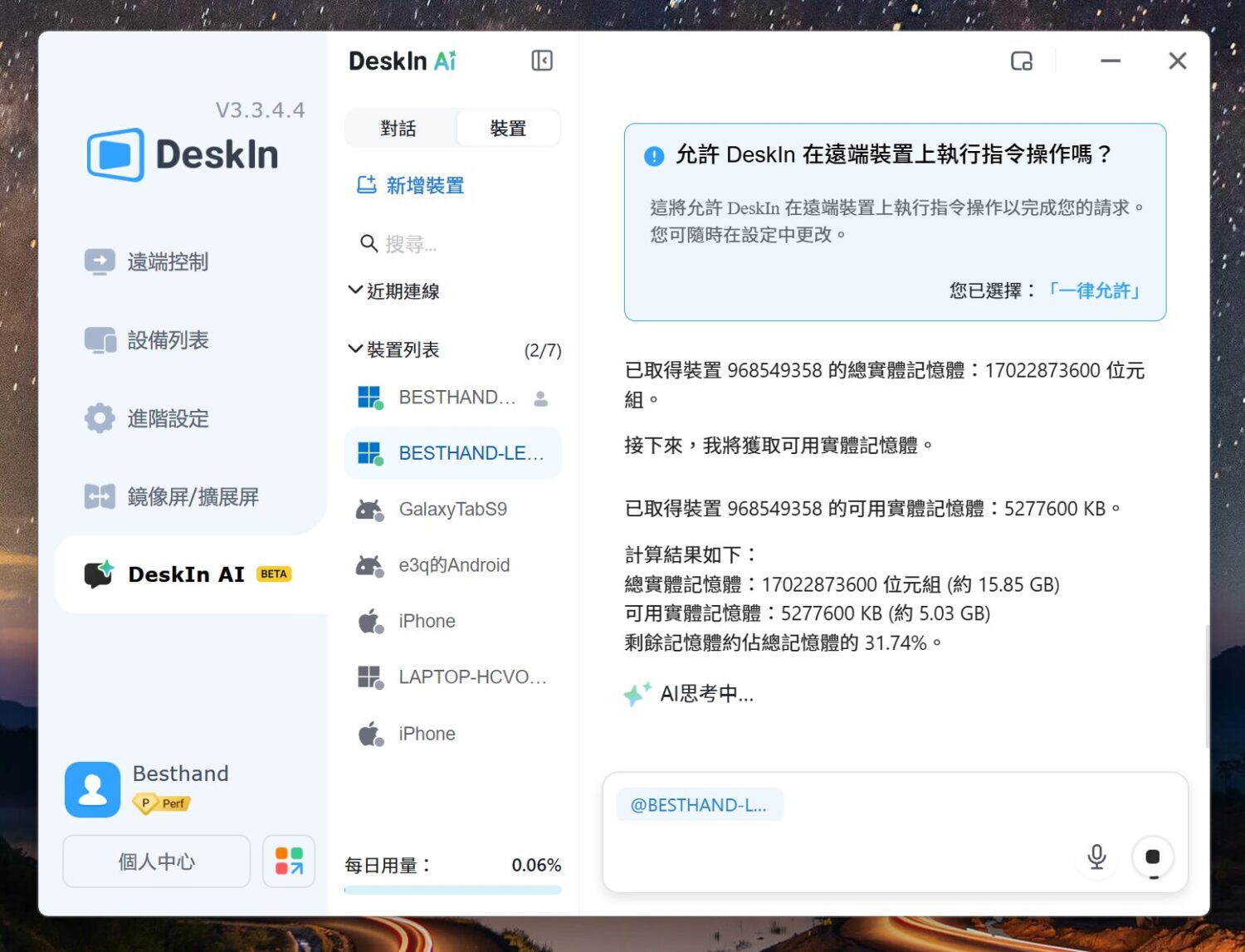Click the 可用實體記憶體：5277600 KB result line

click(x=808, y=613)
